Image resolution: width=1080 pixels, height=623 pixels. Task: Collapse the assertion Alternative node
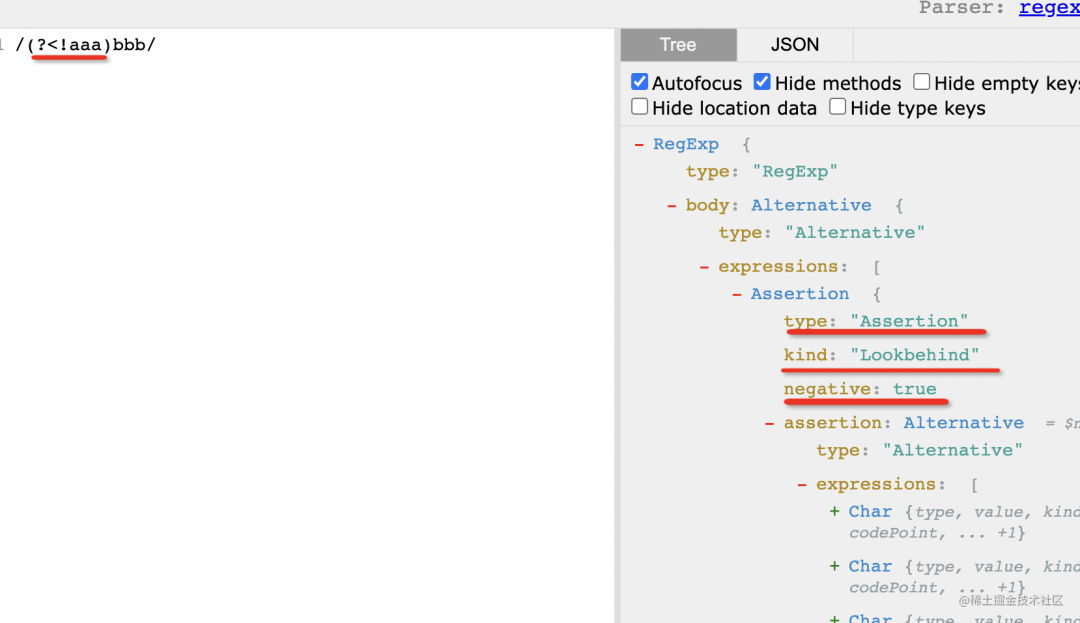click(769, 423)
